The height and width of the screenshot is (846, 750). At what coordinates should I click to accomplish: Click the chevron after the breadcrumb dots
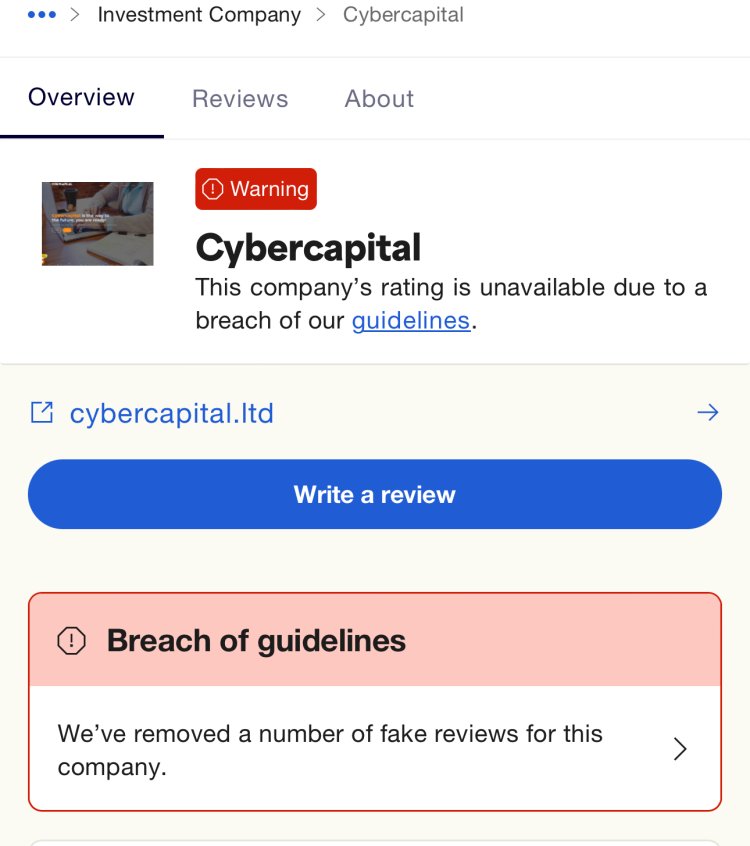point(75,15)
